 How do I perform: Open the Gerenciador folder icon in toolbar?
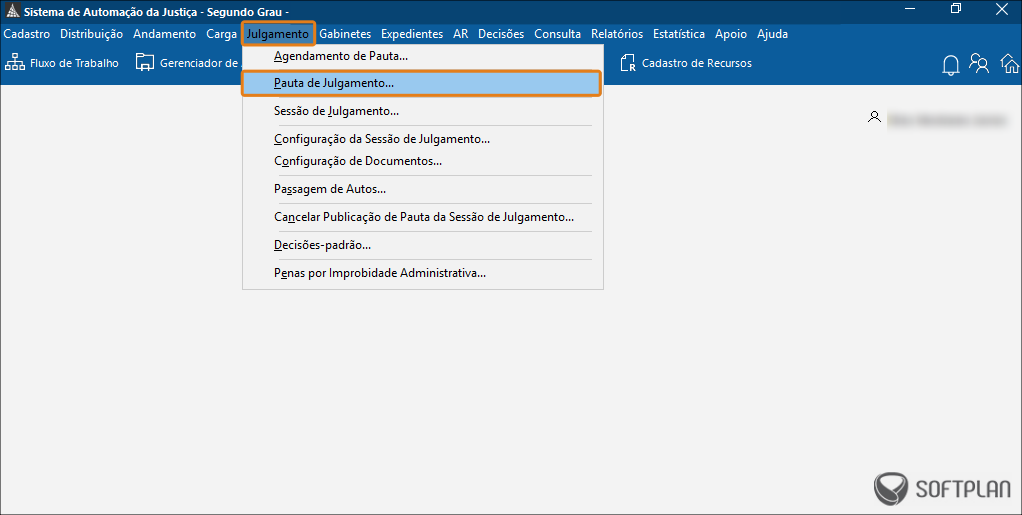click(143, 63)
